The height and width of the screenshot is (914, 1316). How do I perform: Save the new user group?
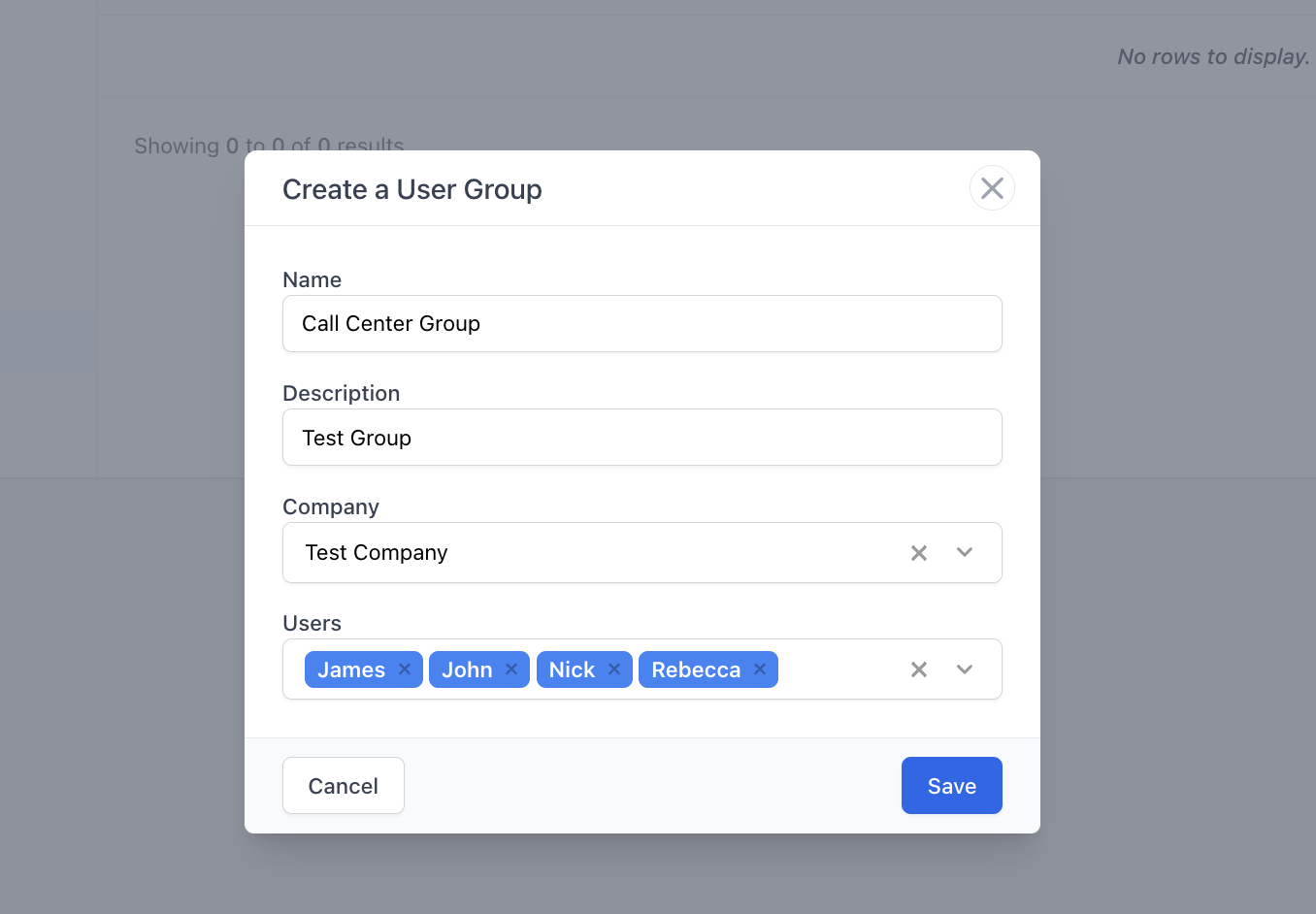(952, 786)
